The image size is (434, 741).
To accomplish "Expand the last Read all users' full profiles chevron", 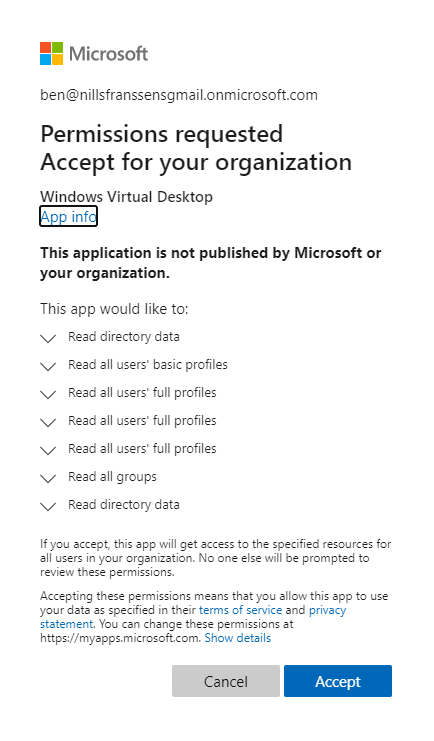I will [48, 450].
